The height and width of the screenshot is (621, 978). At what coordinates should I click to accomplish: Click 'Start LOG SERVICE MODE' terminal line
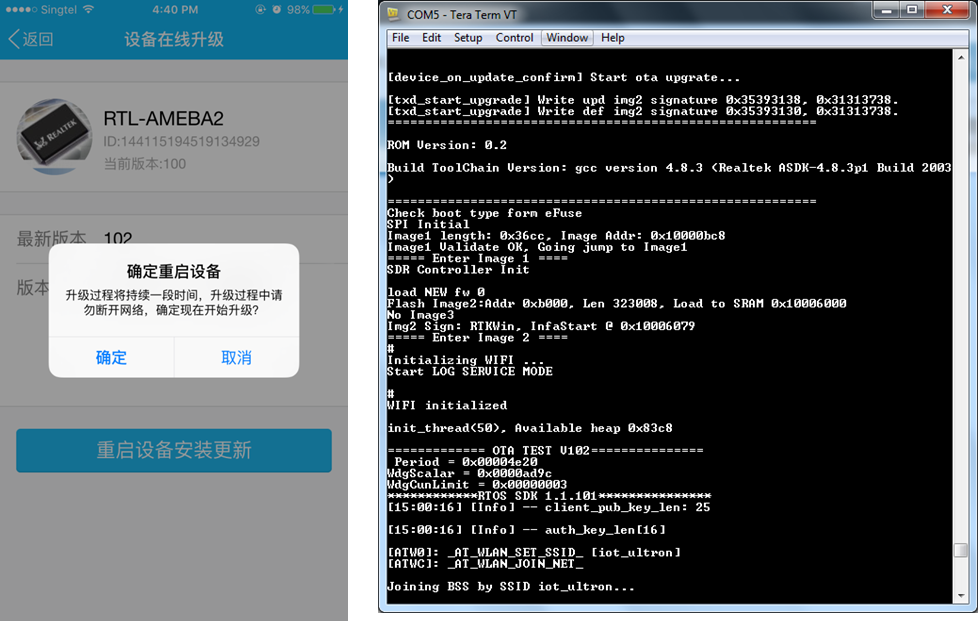[470, 371]
